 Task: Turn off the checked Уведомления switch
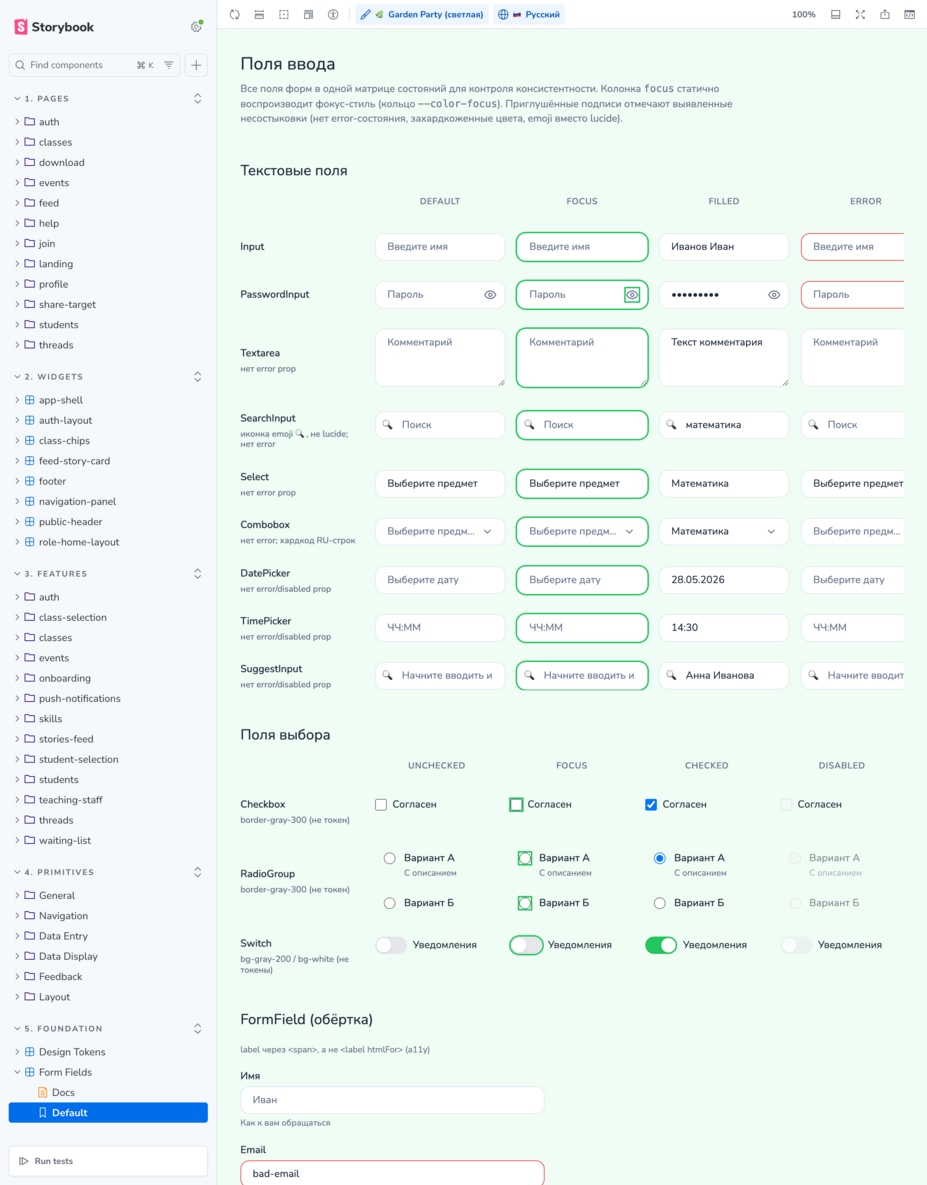coord(661,945)
